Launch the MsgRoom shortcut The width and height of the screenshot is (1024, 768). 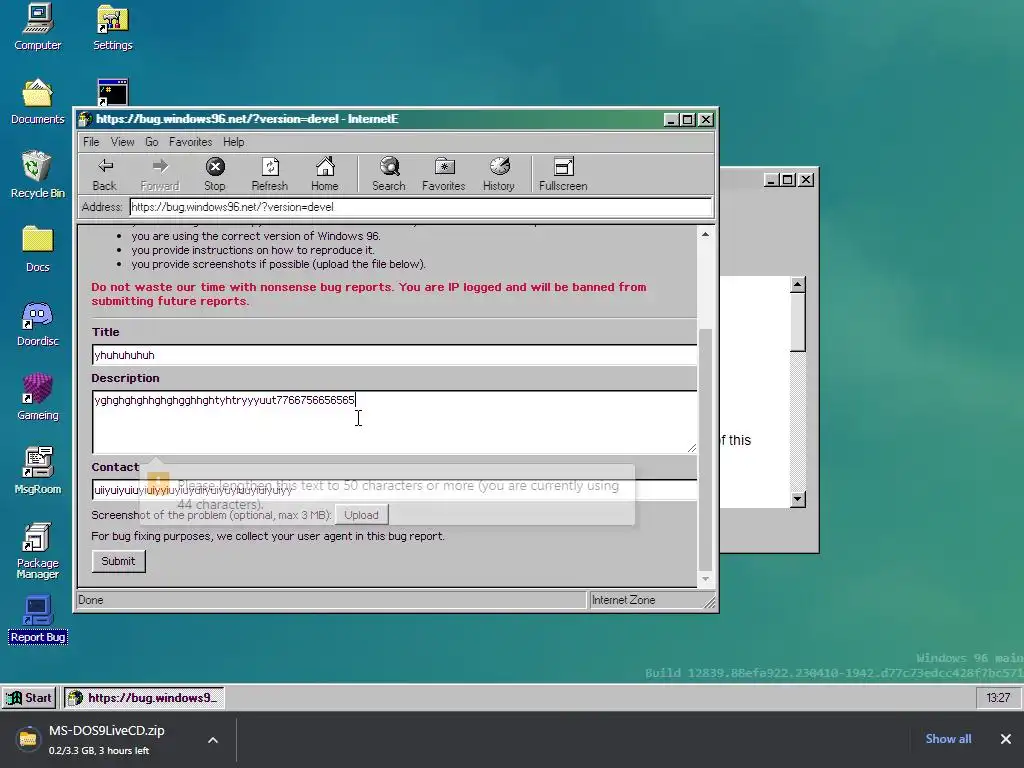pyautogui.click(x=37, y=471)
